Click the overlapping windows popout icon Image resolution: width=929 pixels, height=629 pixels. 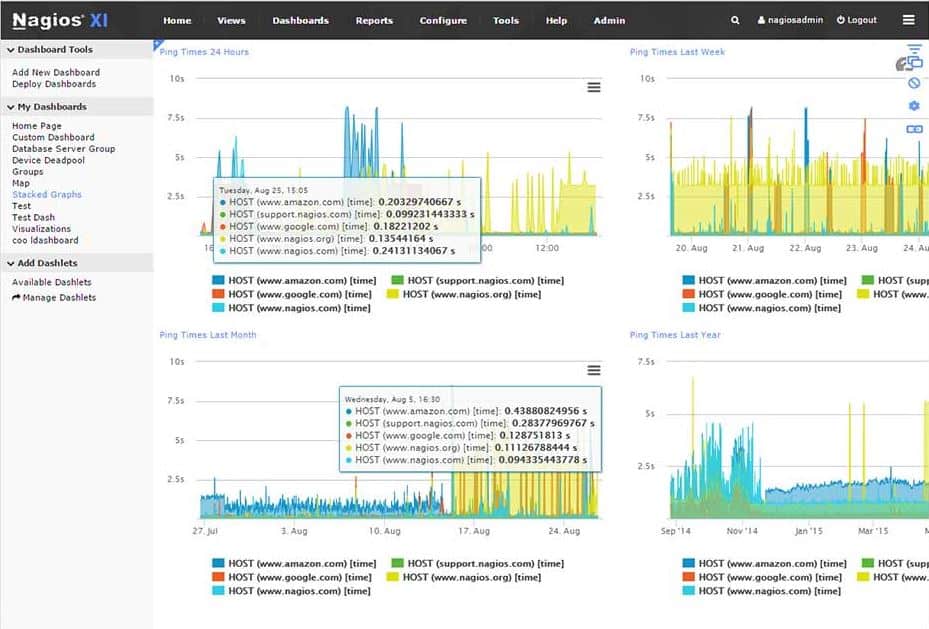pos(914,62)
